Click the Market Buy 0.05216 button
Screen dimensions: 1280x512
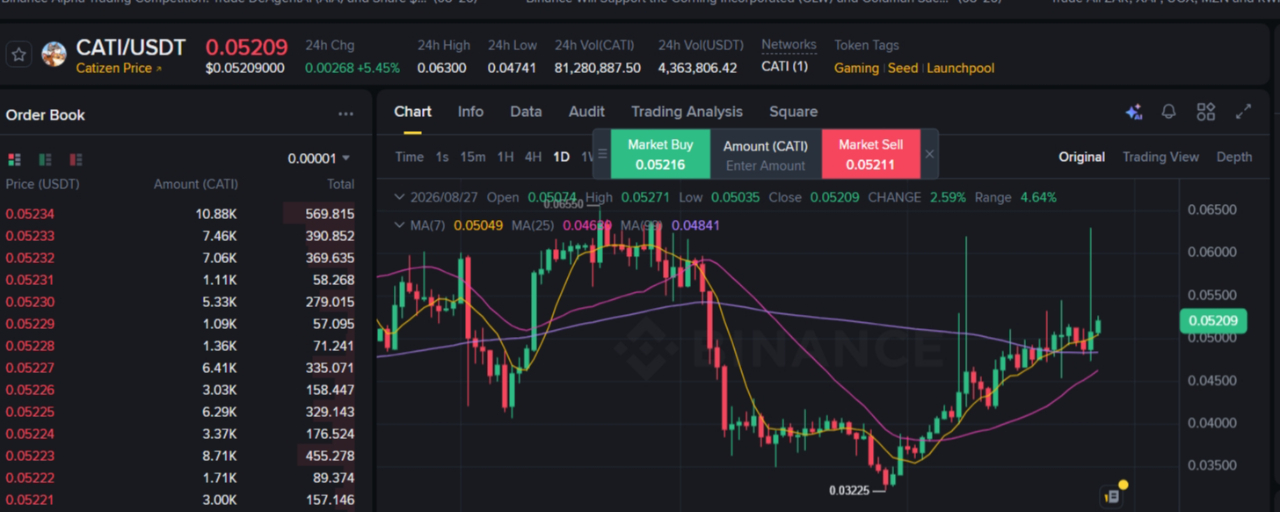click(660, 154)
